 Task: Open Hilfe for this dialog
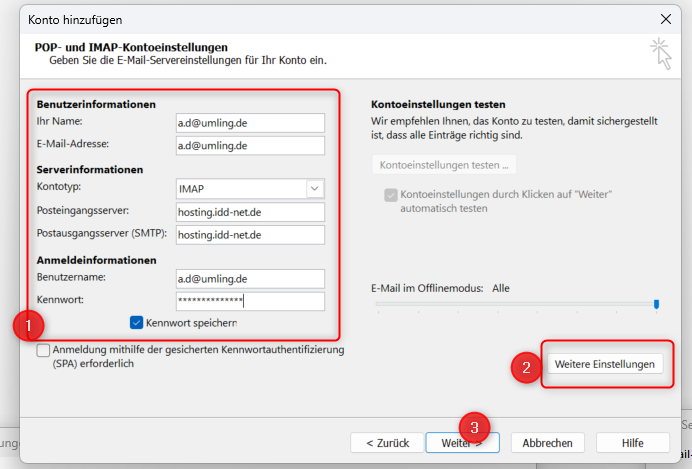pyautogui.click(x=632, y=442)
